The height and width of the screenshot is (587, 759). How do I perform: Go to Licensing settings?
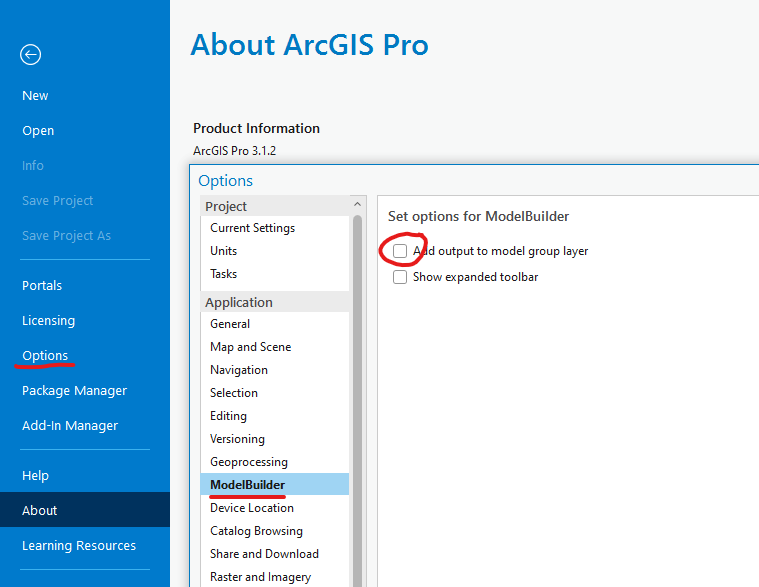48,320
